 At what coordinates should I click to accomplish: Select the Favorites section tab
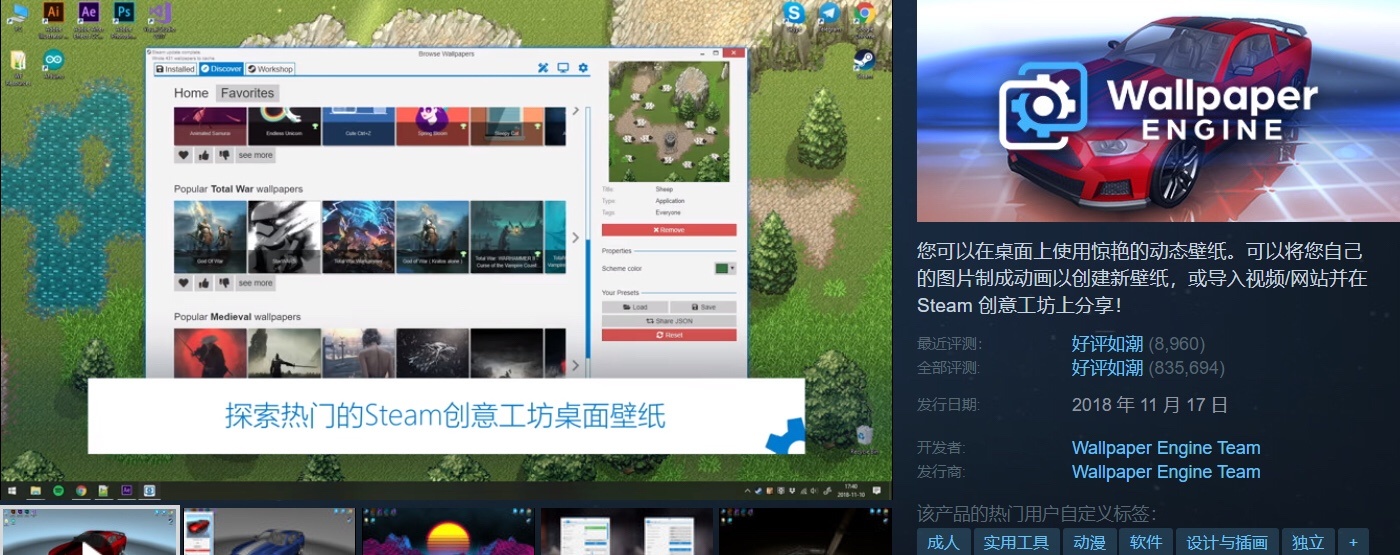(x=248, y=93)
